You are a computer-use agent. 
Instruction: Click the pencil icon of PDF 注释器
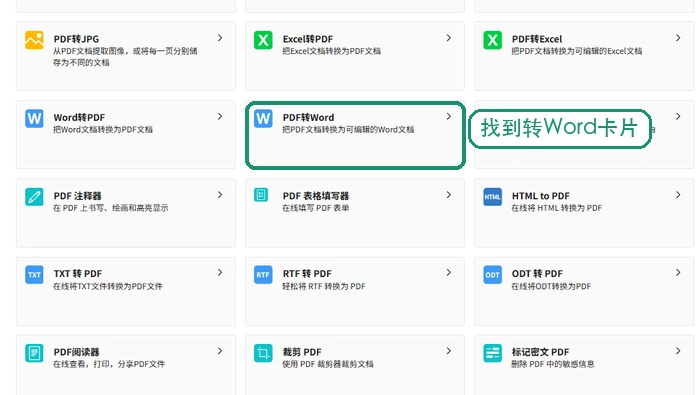(34, 197)
